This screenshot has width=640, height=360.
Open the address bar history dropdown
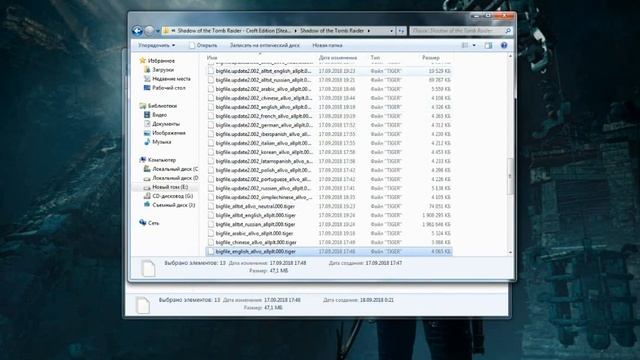coord(391,31)
